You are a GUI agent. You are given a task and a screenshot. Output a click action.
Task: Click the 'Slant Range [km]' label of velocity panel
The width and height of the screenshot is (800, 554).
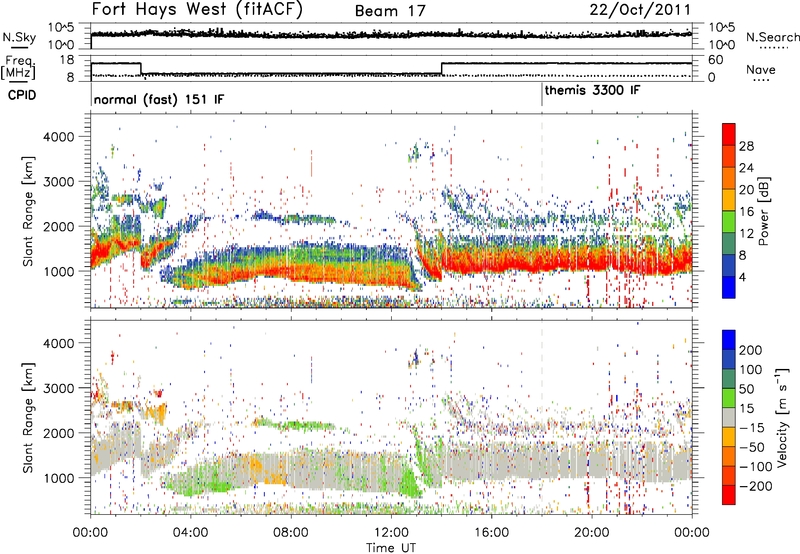[28, 418]
